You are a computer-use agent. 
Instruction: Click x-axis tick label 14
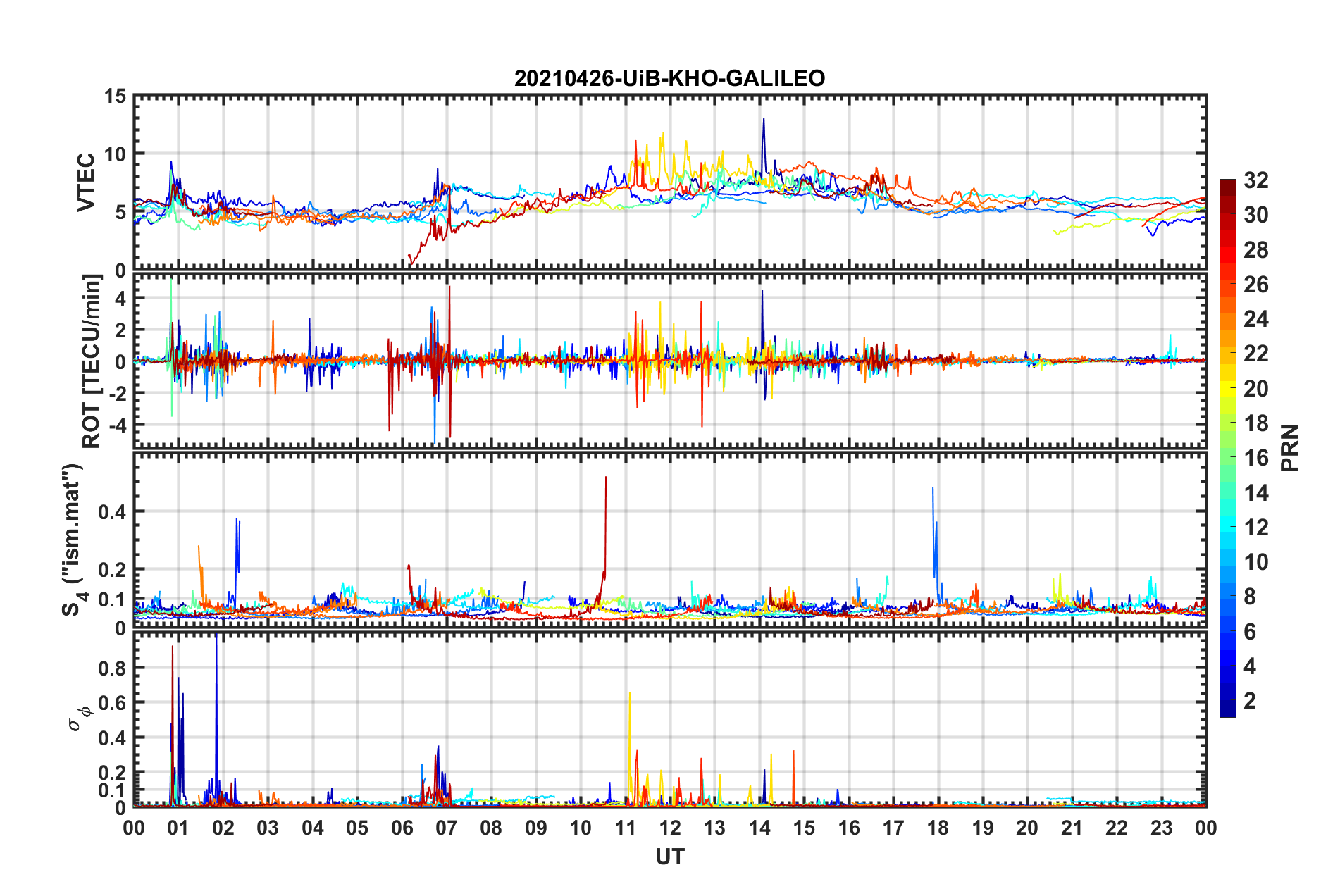tap(759, 828)
